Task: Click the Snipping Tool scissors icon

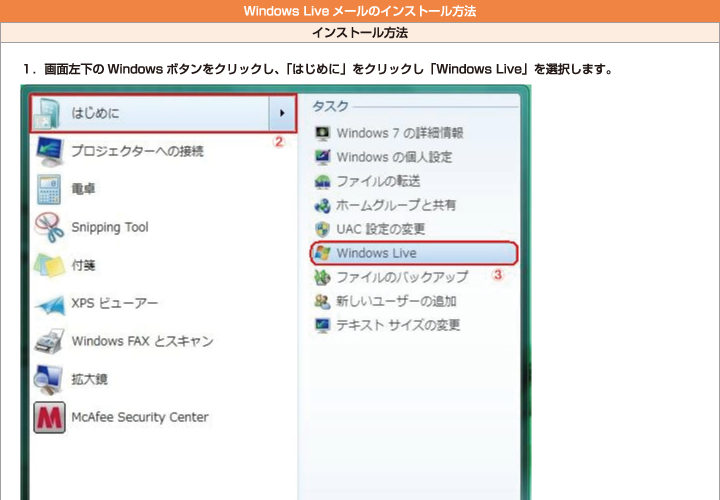Action: [49, 227]
